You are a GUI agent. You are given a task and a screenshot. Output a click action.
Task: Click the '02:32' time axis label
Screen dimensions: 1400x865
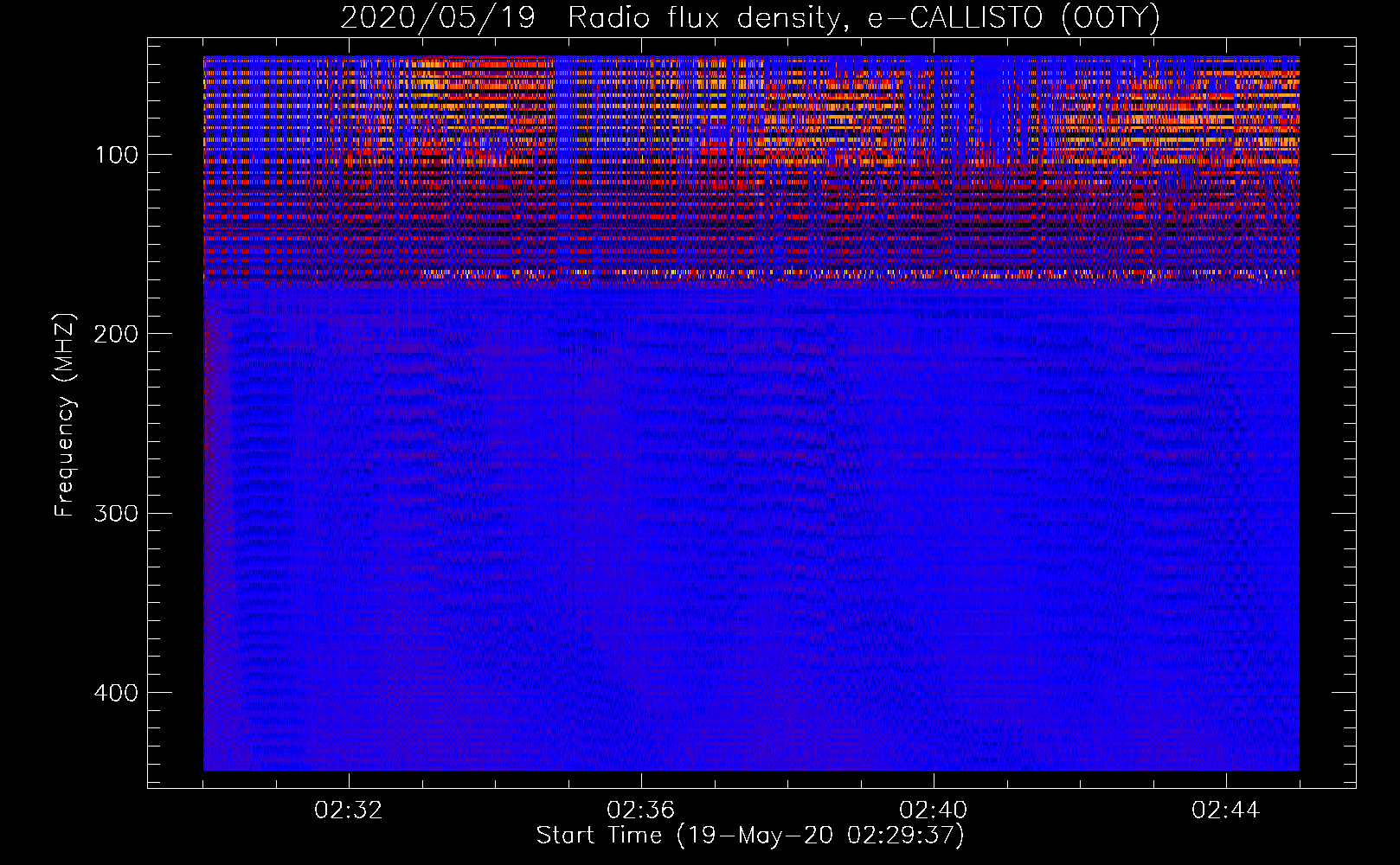(349, 811)
